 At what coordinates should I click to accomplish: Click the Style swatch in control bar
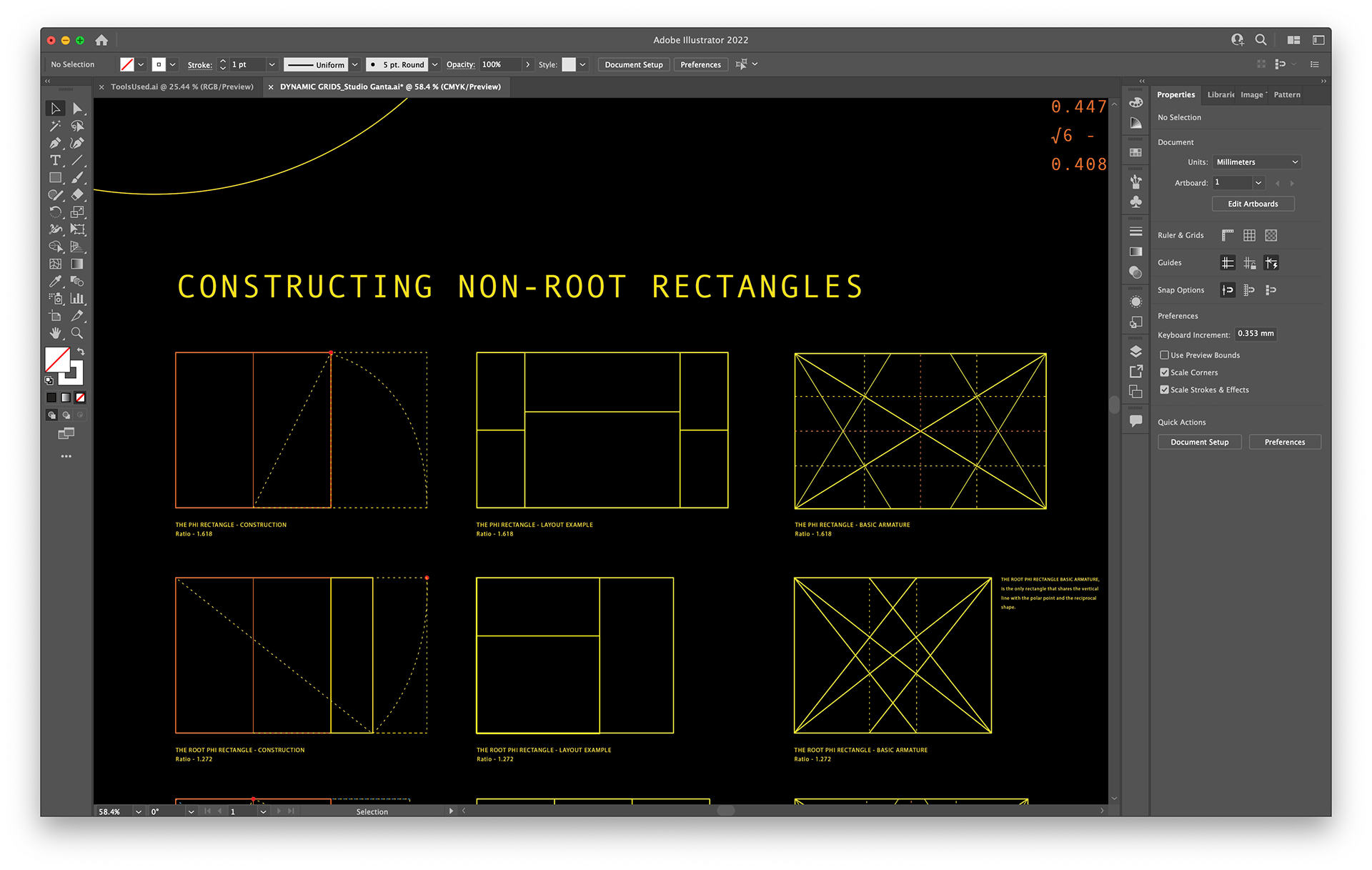(x=569, y=64)
